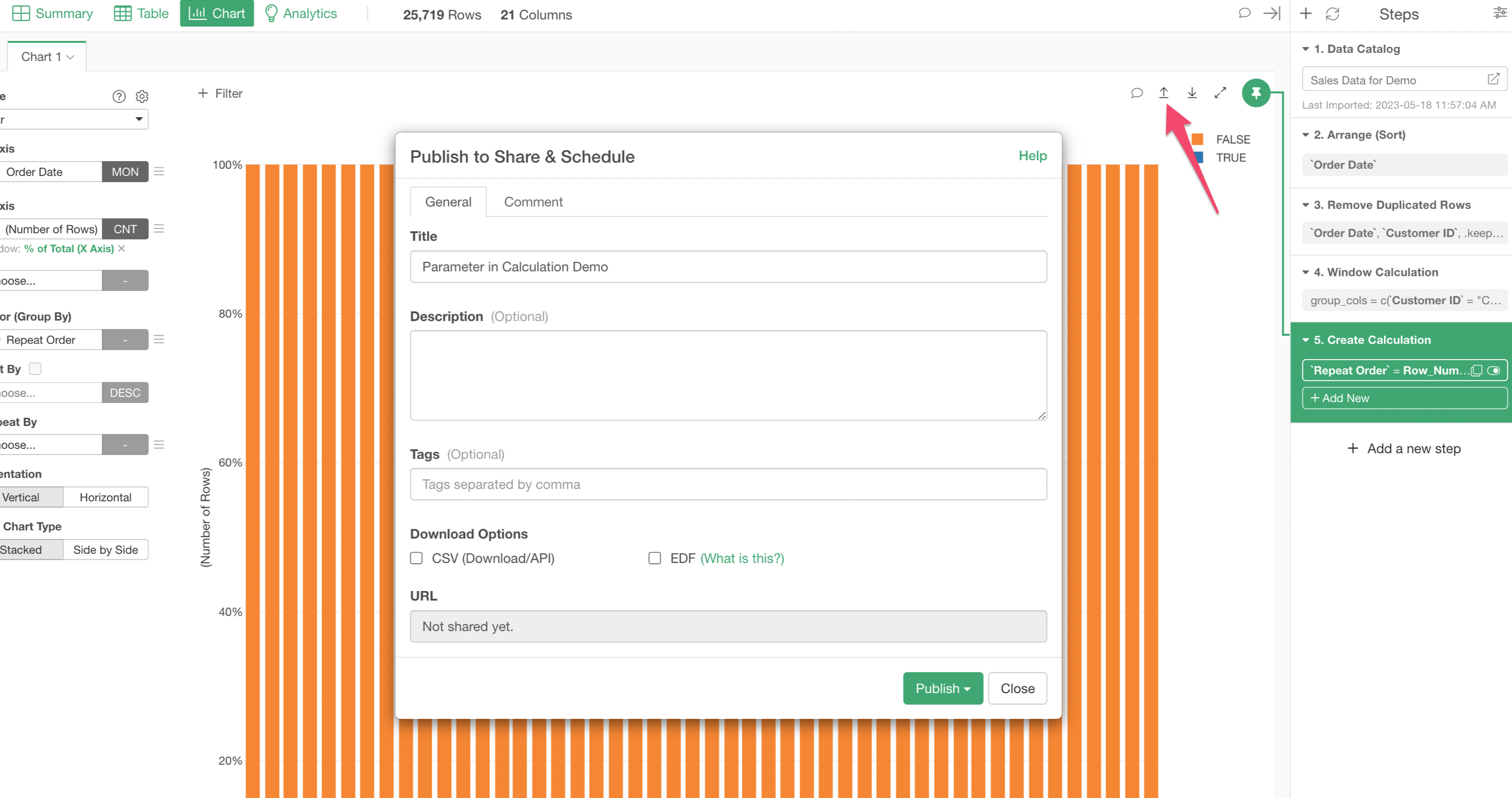
Task: Click the Tags input field
Action: (x=728, y=484)
